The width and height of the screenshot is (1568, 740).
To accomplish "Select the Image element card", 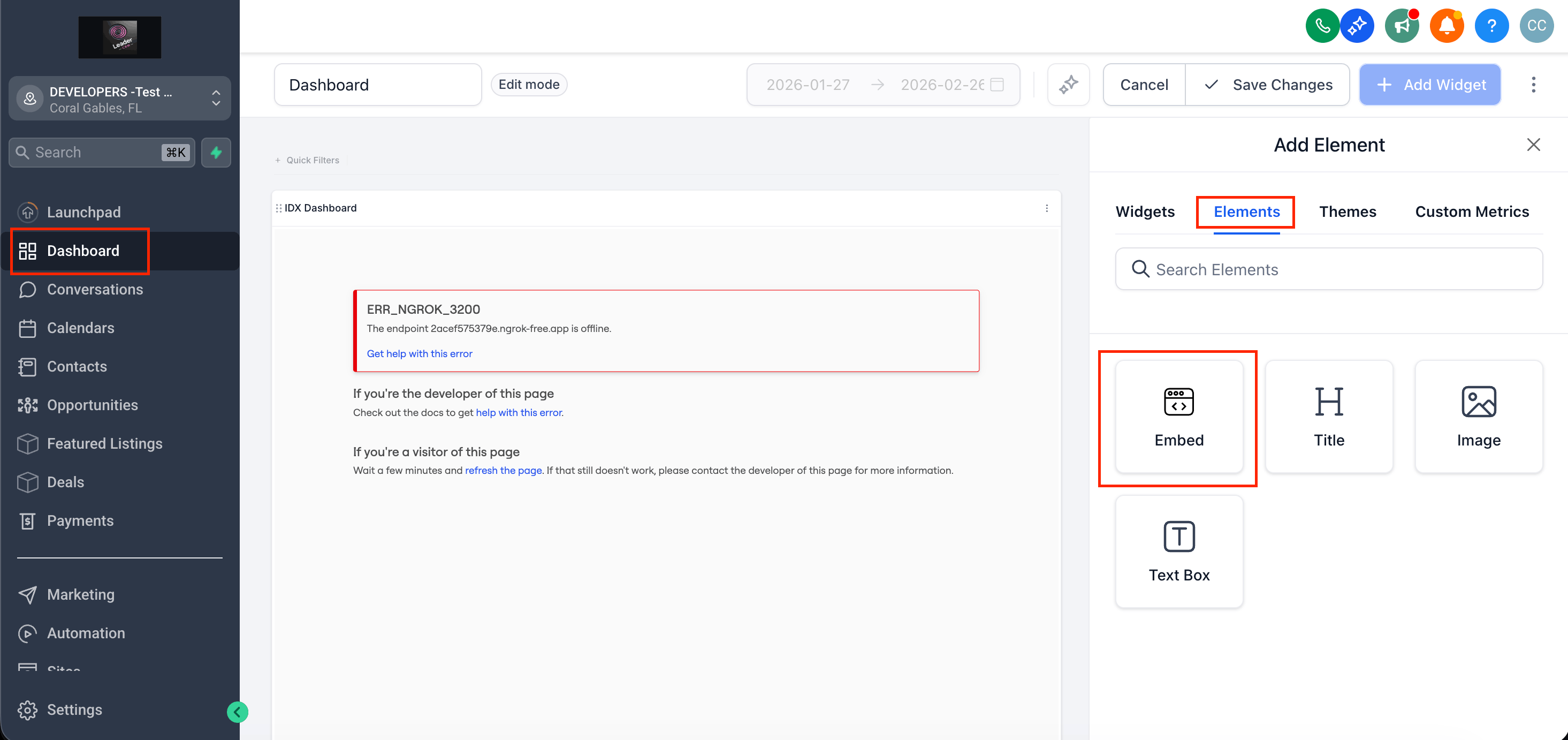I will pyautogui.click(x=1478, y=417).
